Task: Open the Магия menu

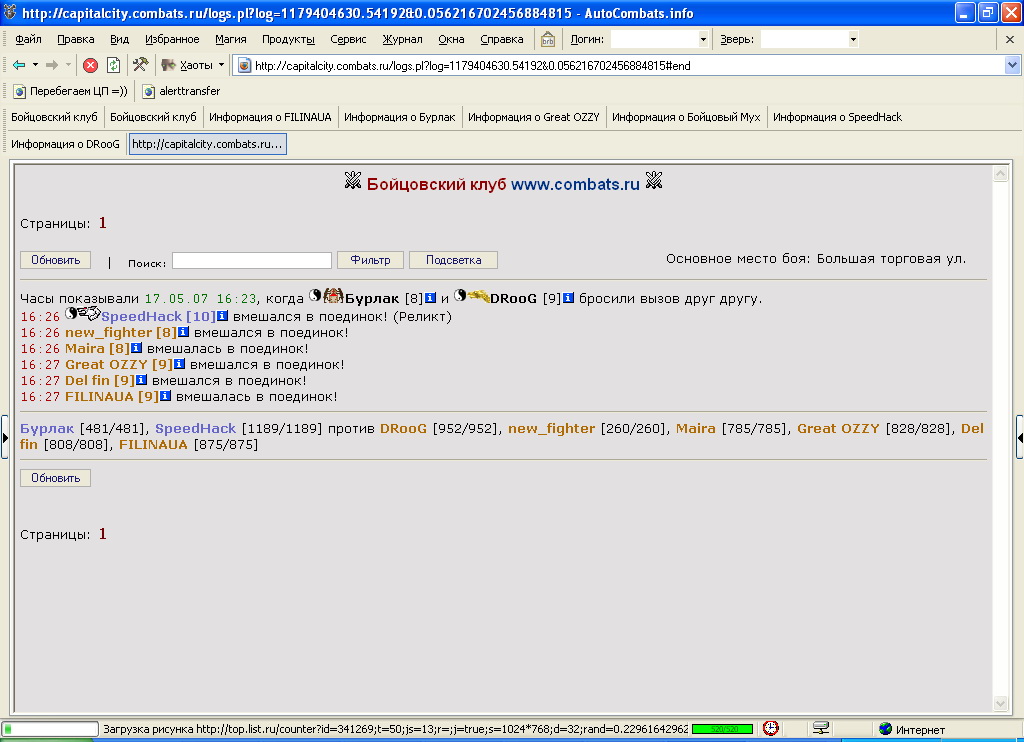Action: 231,39
